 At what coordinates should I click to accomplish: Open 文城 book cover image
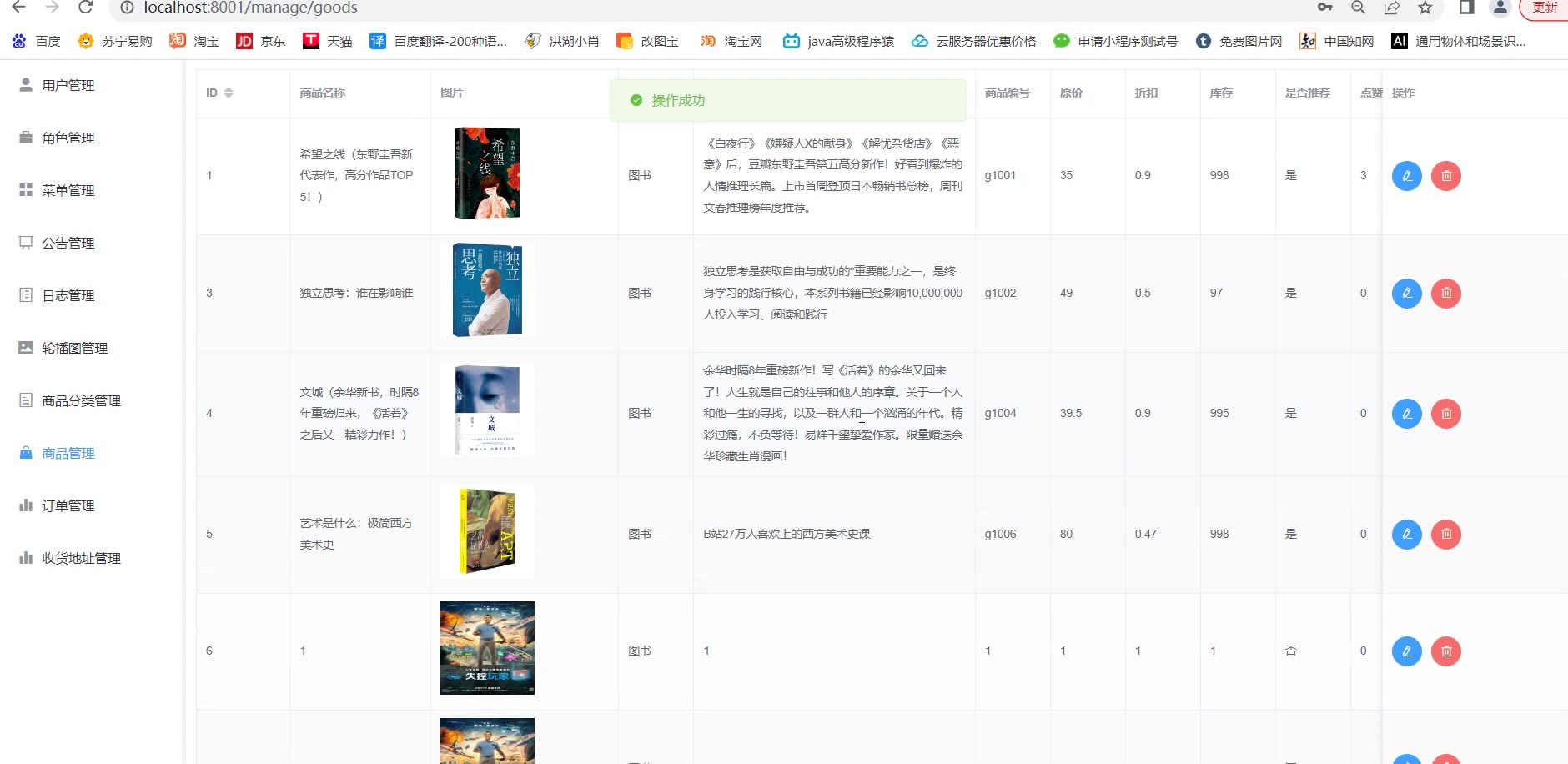487,410
